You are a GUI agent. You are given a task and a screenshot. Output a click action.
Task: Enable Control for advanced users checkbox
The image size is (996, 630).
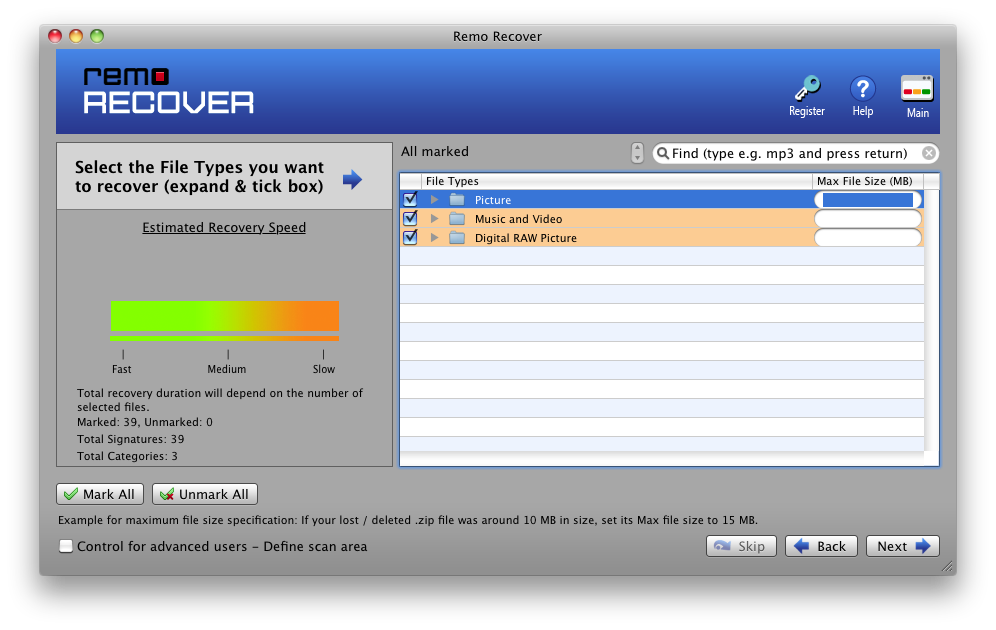pos(65,546)
